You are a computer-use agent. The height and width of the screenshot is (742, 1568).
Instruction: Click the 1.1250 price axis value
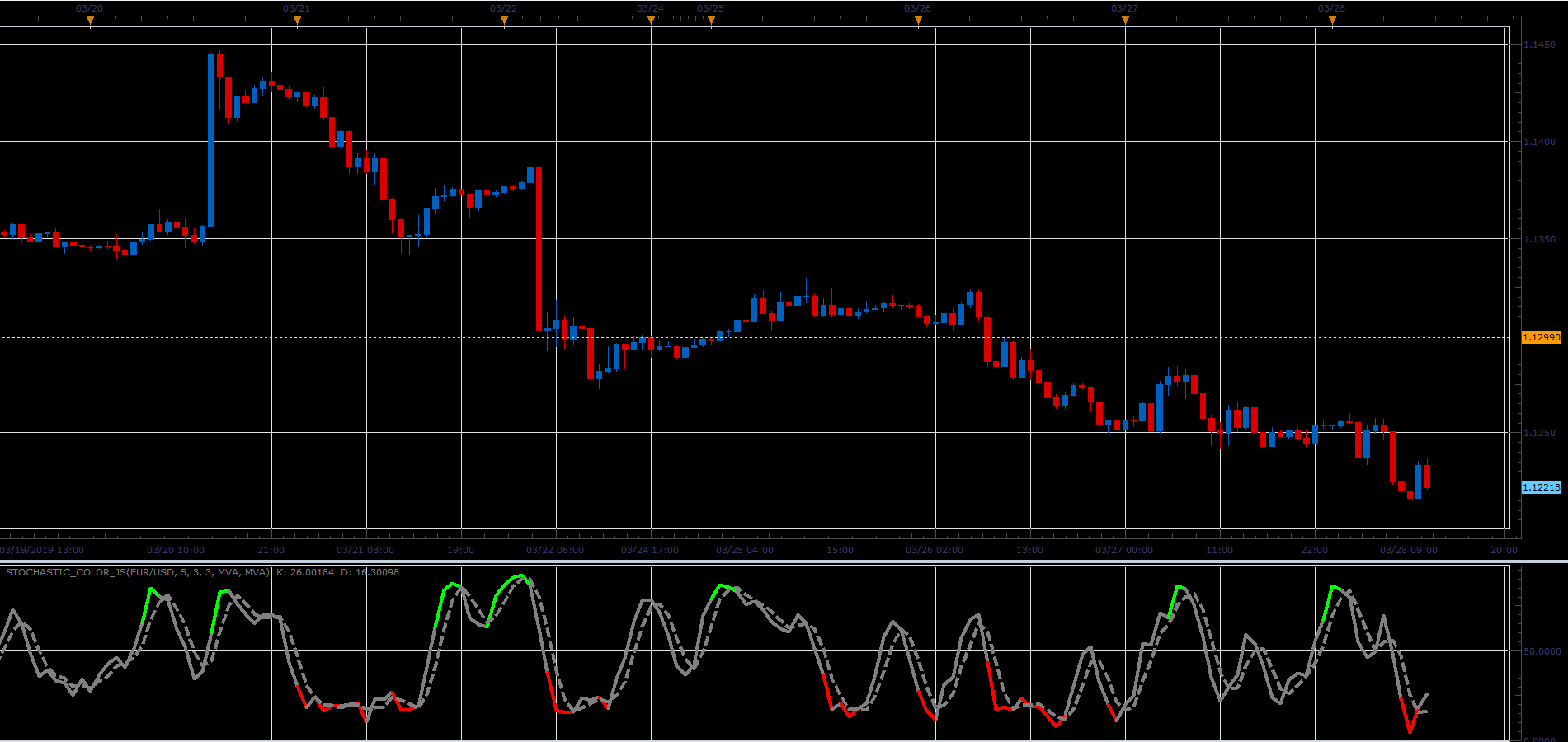[1539, 433]
